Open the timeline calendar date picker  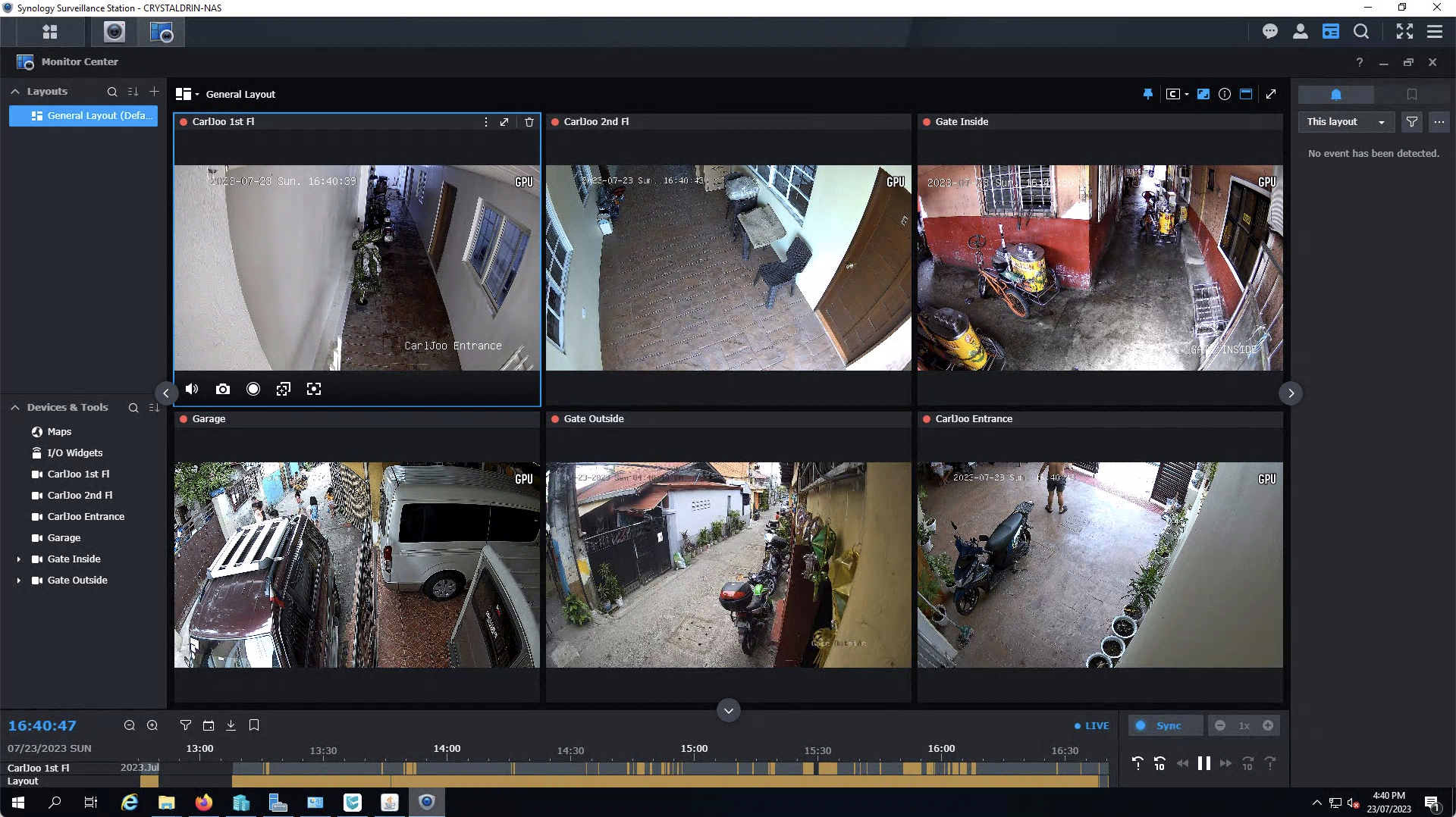click(x=209, y=725)
